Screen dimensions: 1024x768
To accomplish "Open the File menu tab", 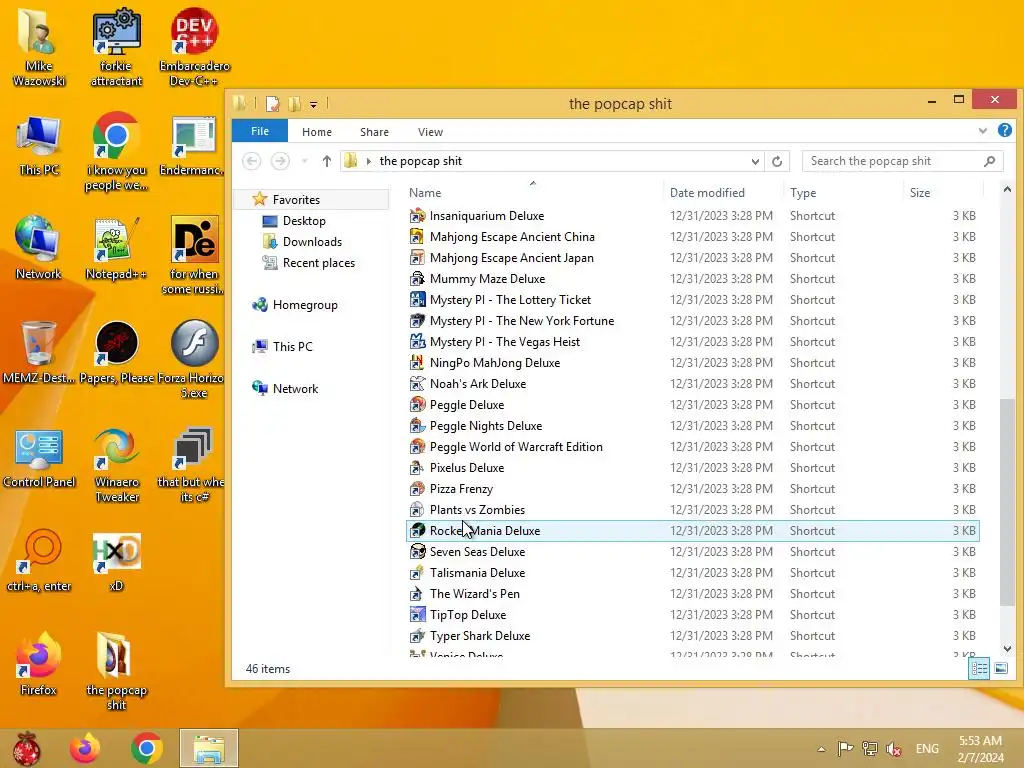I will (260, 131).
